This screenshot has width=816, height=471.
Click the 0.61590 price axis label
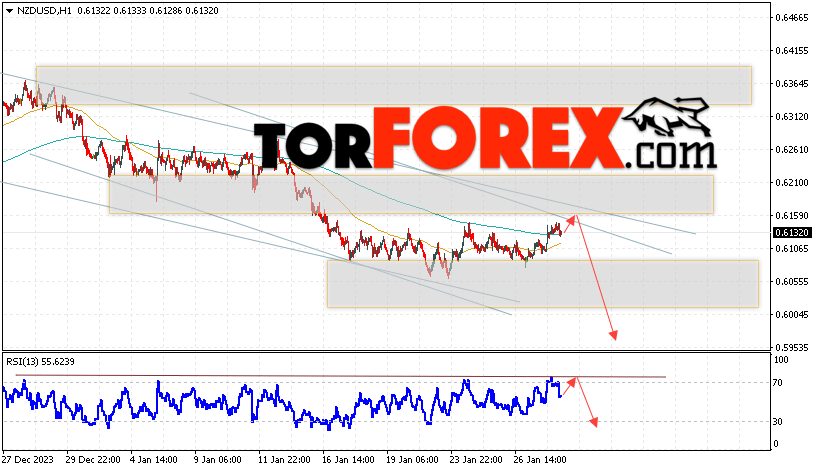[792, 215]
